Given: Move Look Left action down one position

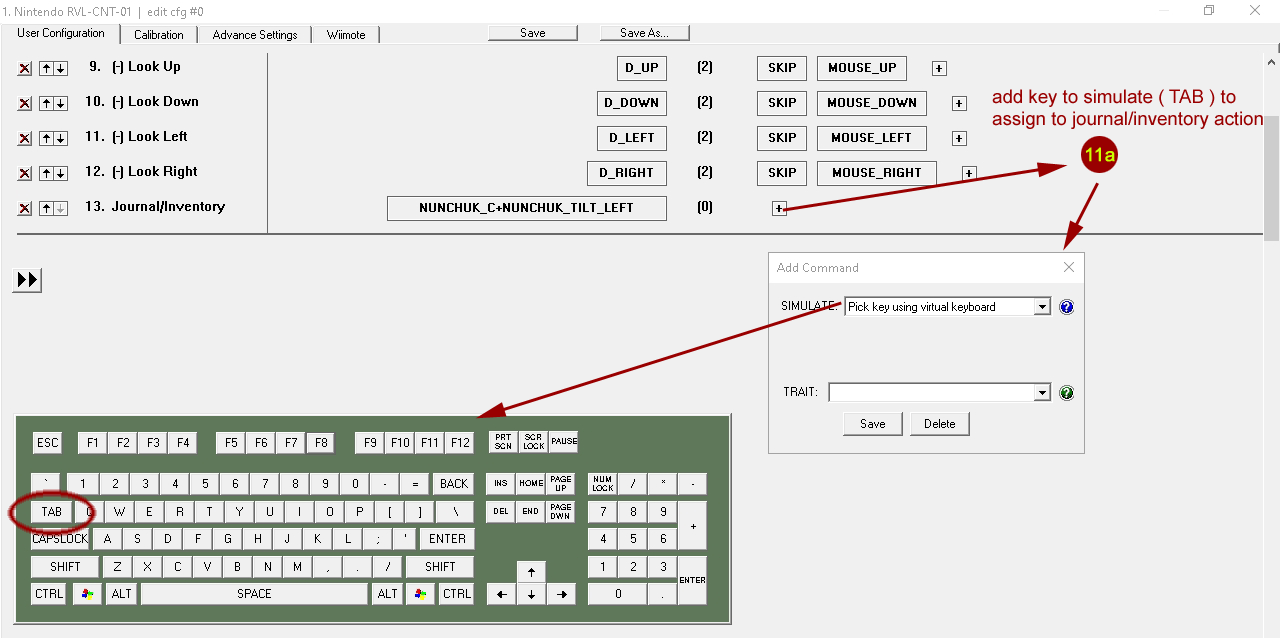Looking at the screenshot, I should point(61,138).
